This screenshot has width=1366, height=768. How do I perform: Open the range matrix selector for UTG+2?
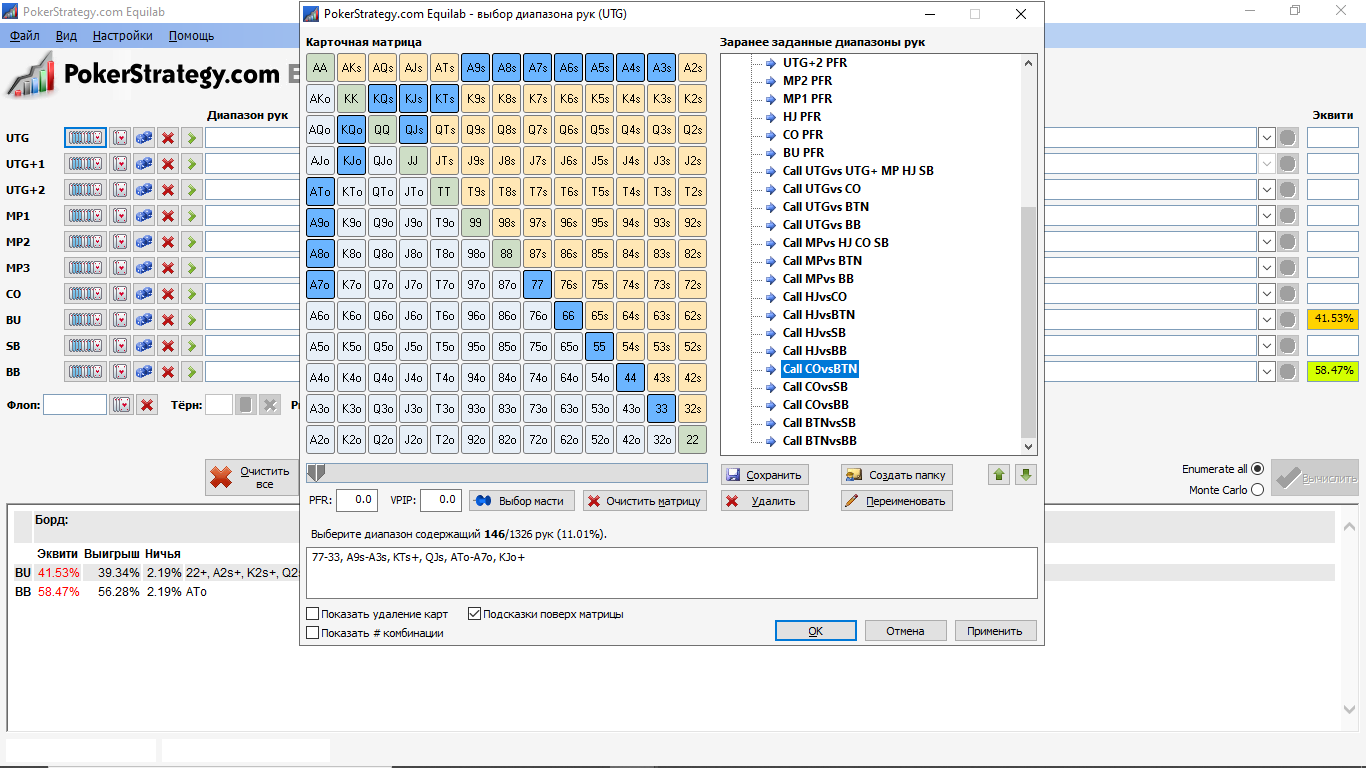[x=85, y=189]
